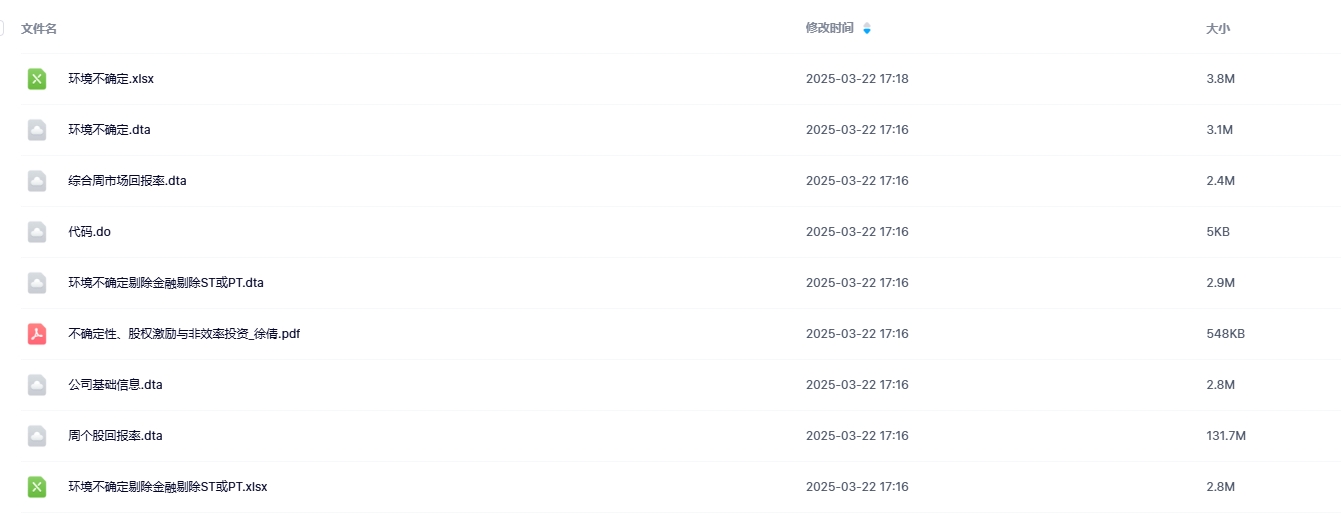The image size is (1341, 514).
Task: Open the file 代码.do
Action: click(89, 232)
